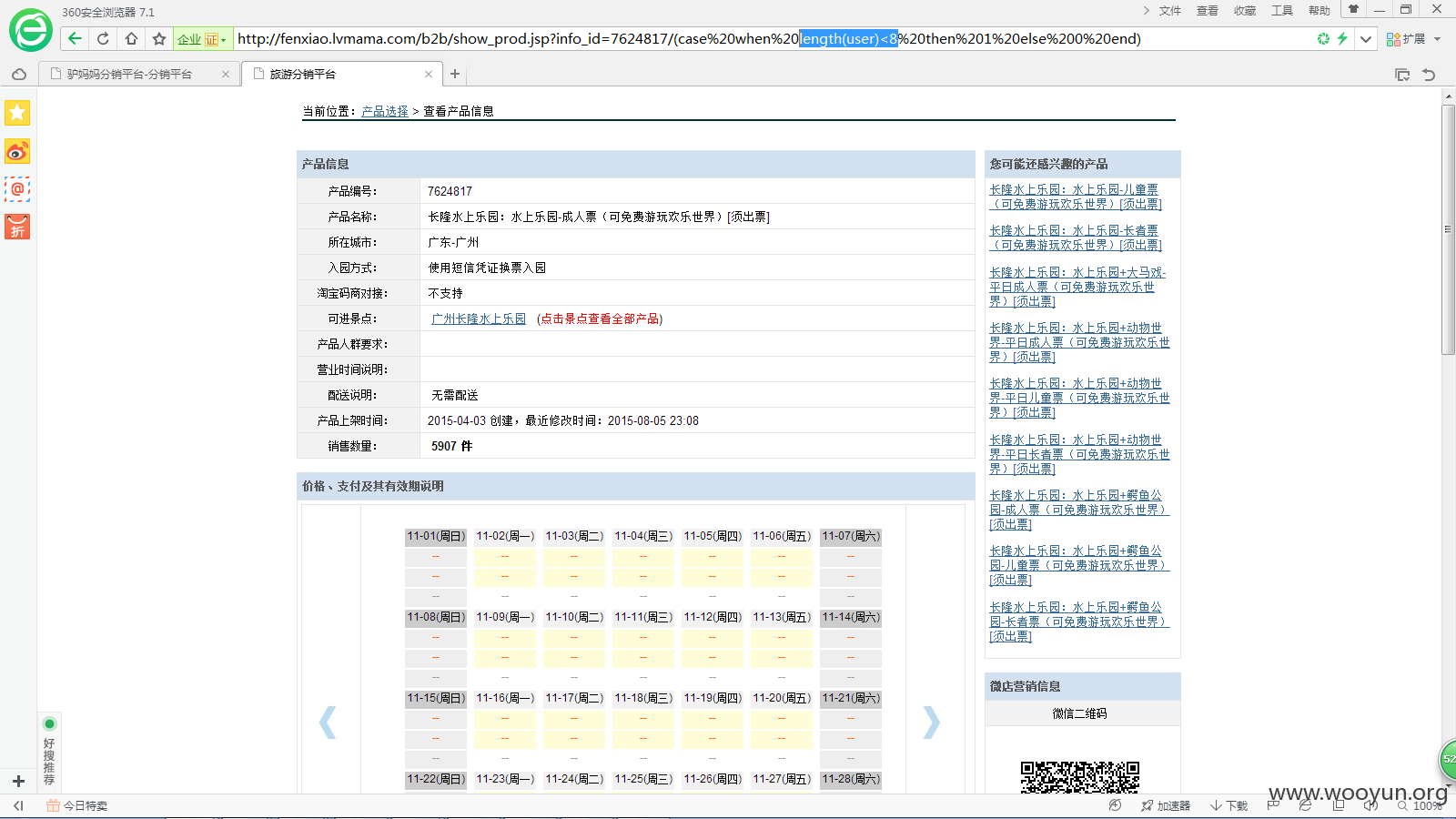Image resolution: width=1456 pixels, height=819 pixels.
Task: Click the green shutter icon in address bar
Action: [1323, 38]
